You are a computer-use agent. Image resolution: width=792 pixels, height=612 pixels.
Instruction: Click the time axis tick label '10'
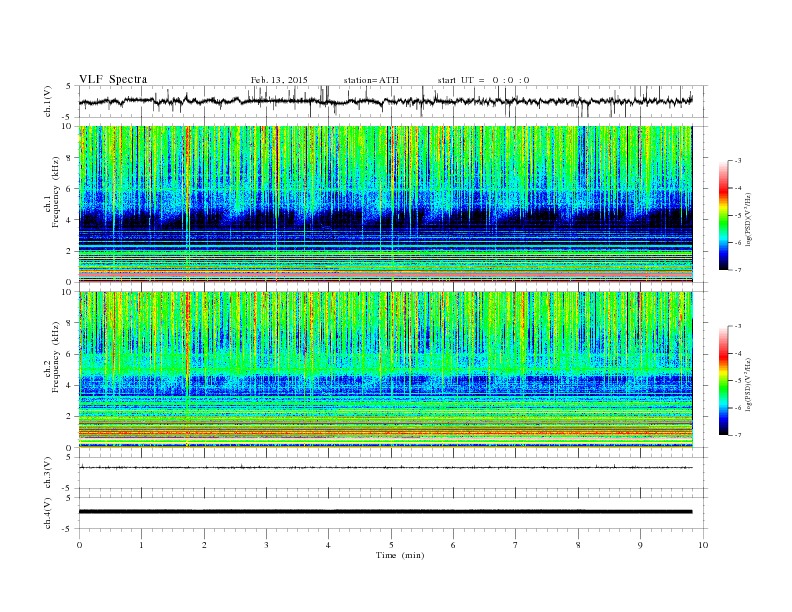coord(703,545)
